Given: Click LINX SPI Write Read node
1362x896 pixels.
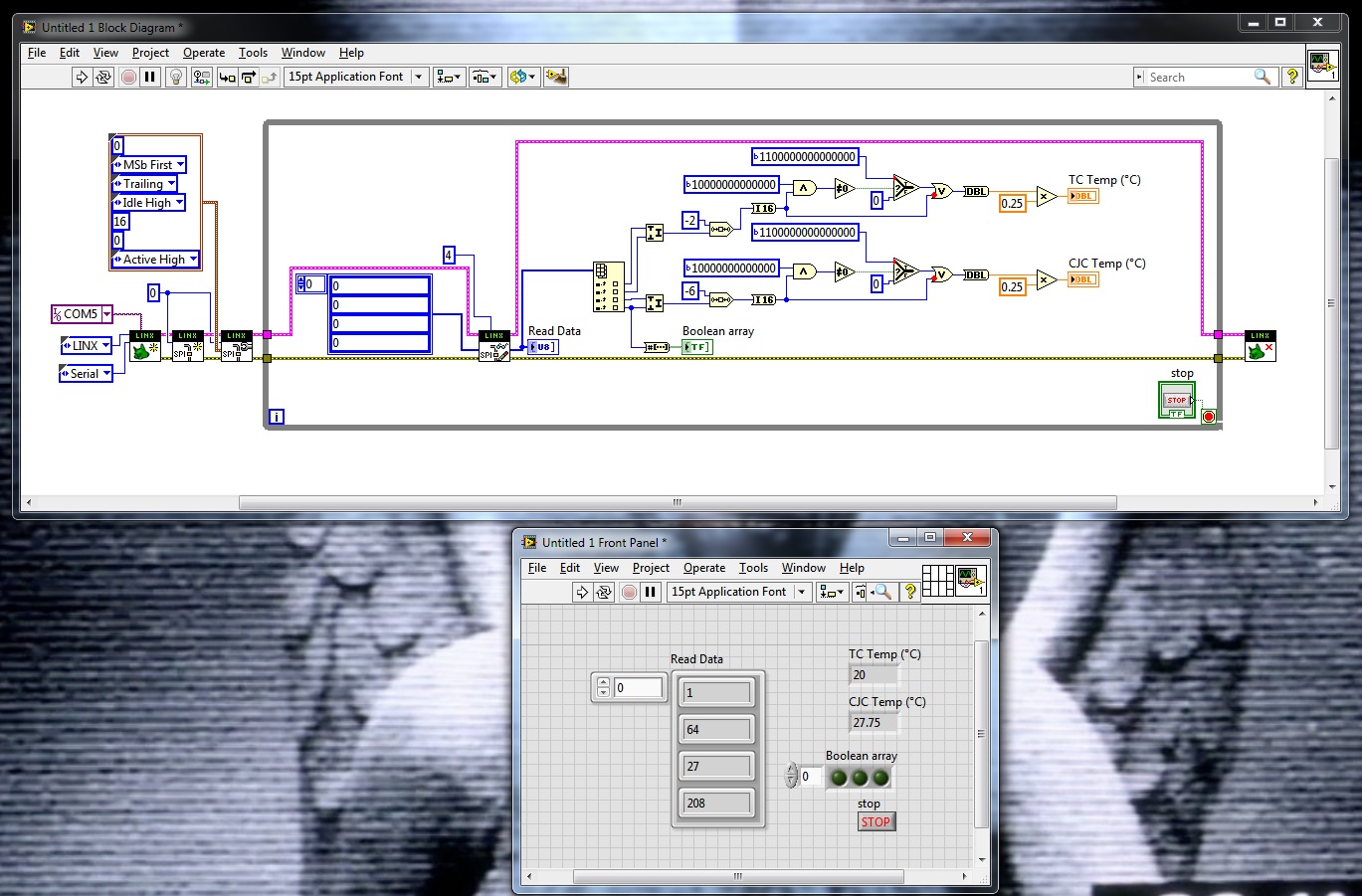Looking at the screenshot, I should pos(494,346).
